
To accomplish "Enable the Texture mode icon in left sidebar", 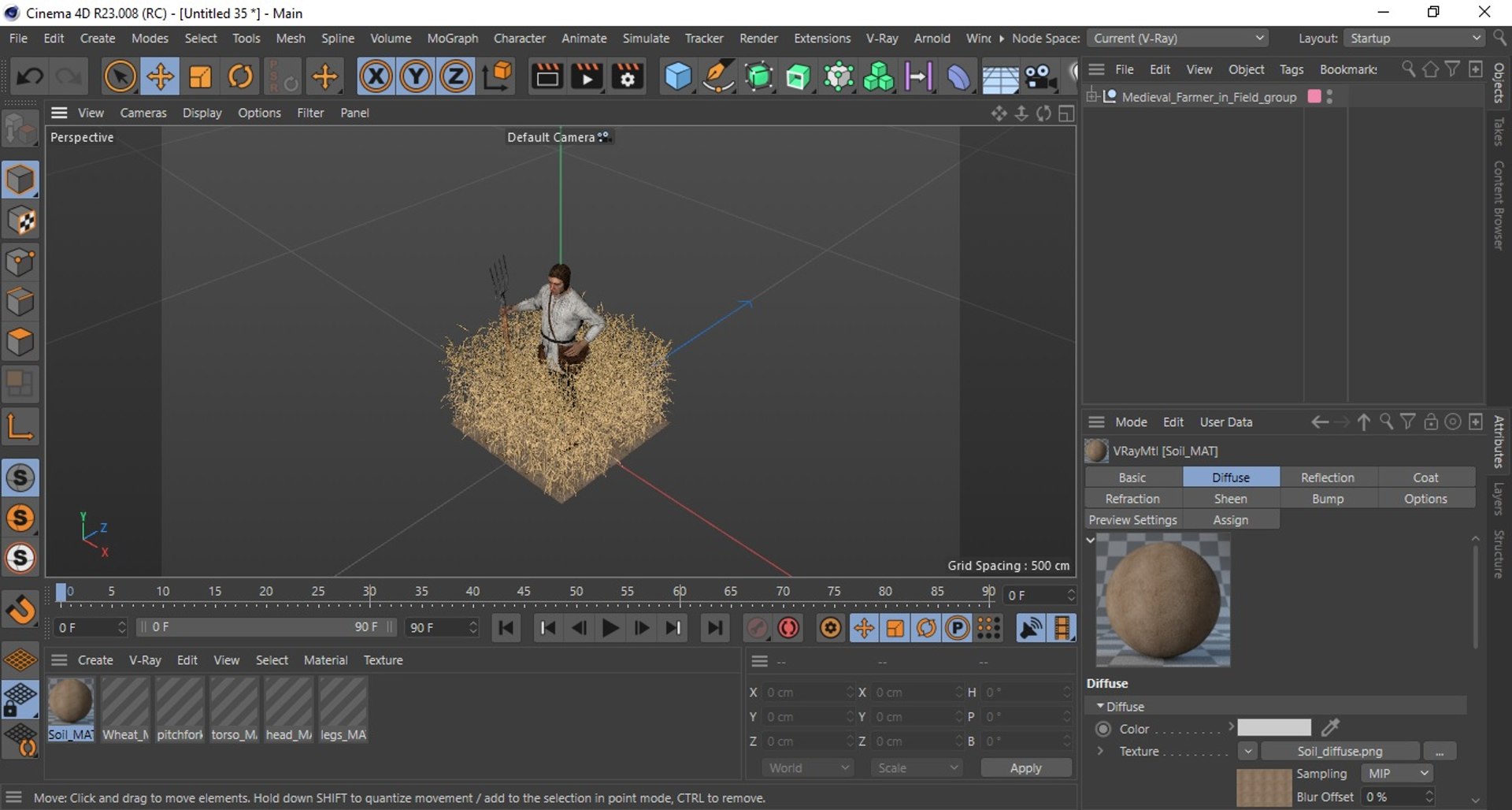I will (20, 221).
